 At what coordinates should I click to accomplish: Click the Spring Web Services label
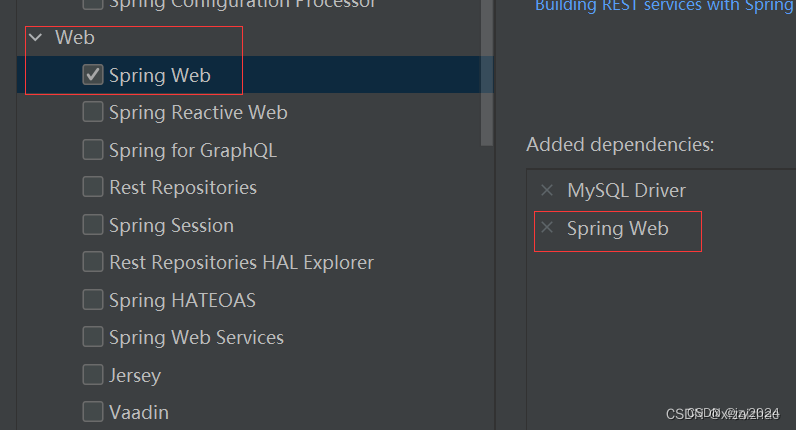196,338
